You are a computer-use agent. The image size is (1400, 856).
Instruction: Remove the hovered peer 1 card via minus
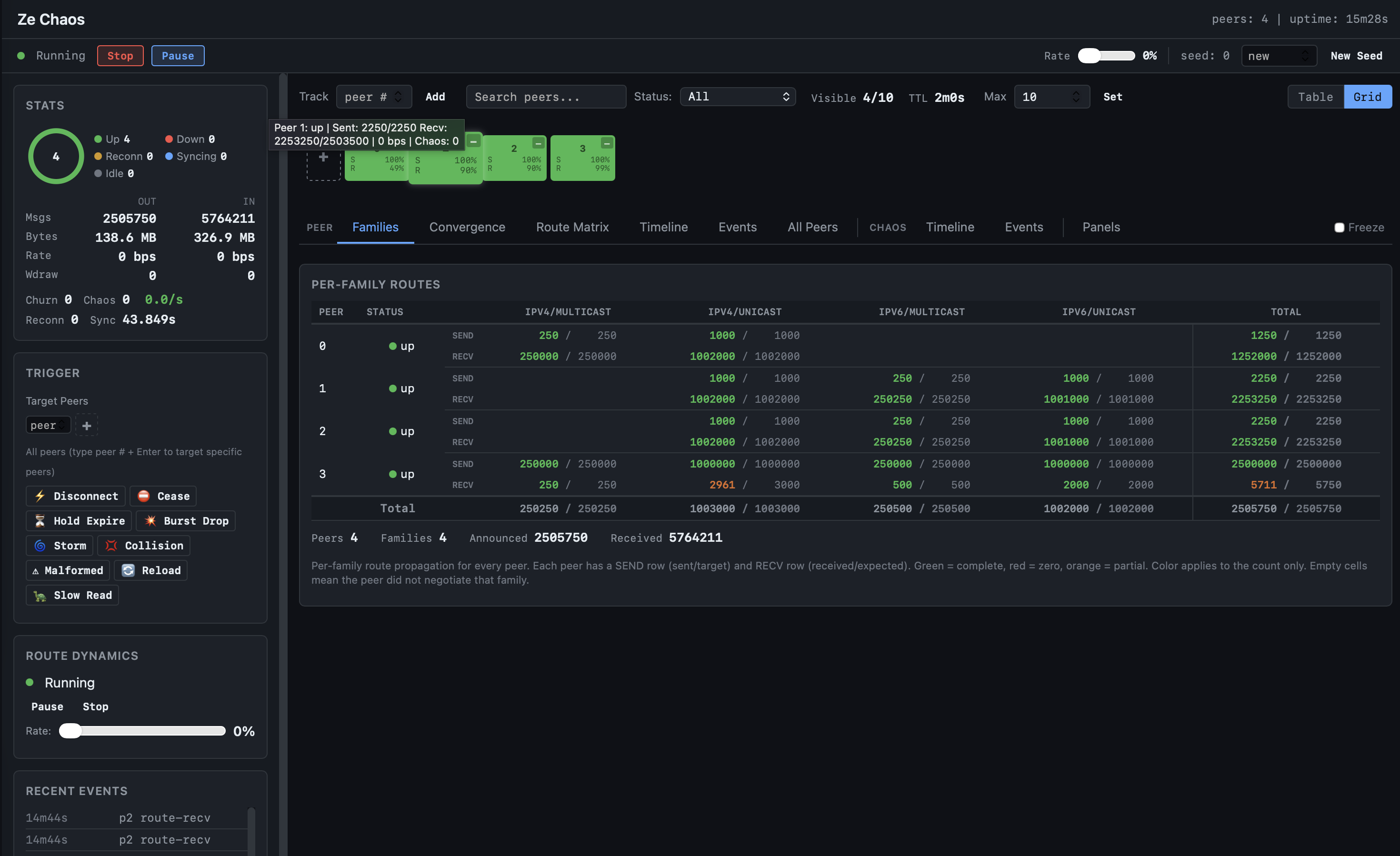tap(473, 141)
